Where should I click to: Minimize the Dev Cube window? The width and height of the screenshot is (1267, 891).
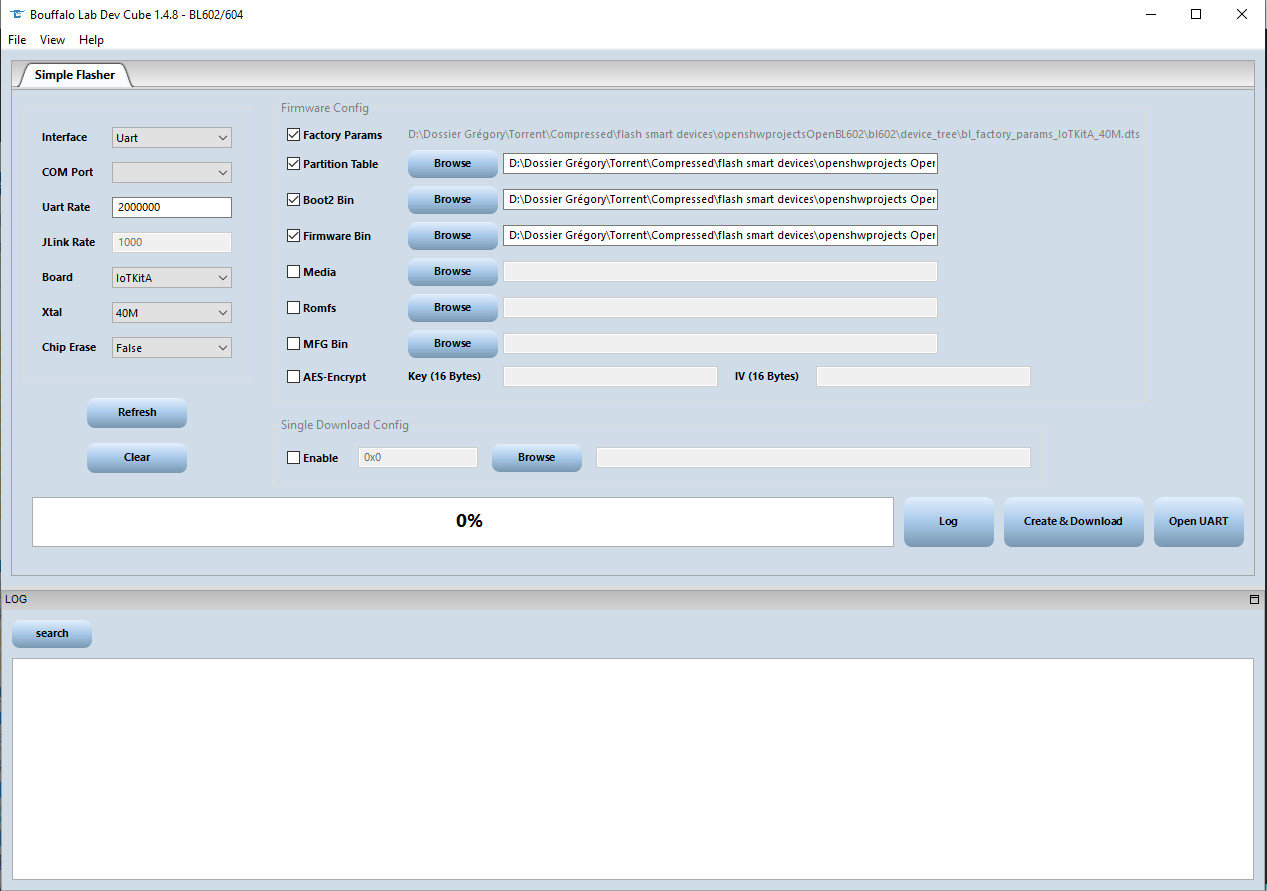coord(1150,15)
